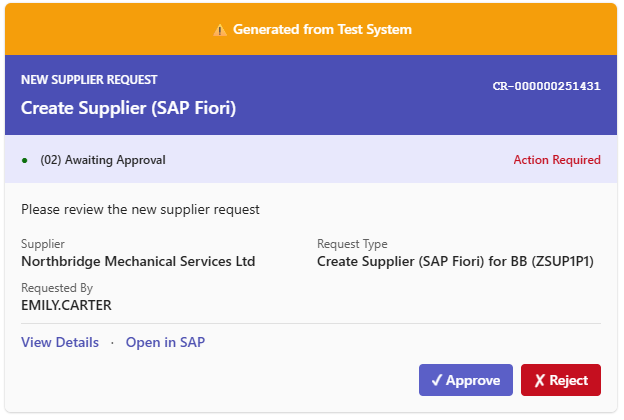Select requester name EMILY.CARTER
The height and width of the screenshot is (420, 624).
tap(66, 305)
